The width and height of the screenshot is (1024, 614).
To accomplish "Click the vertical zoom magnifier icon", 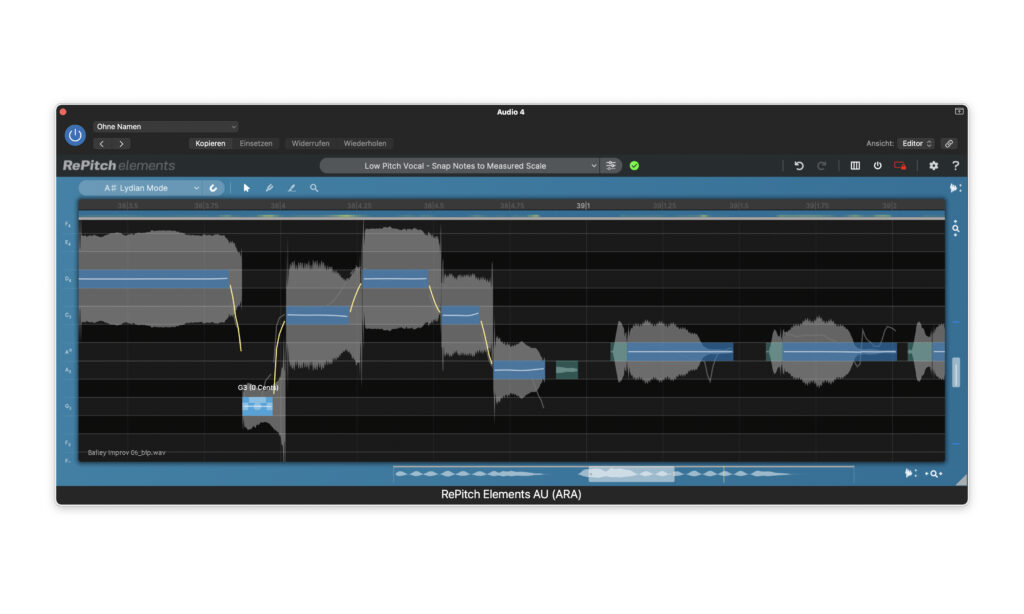I will (x=955, y=229).
